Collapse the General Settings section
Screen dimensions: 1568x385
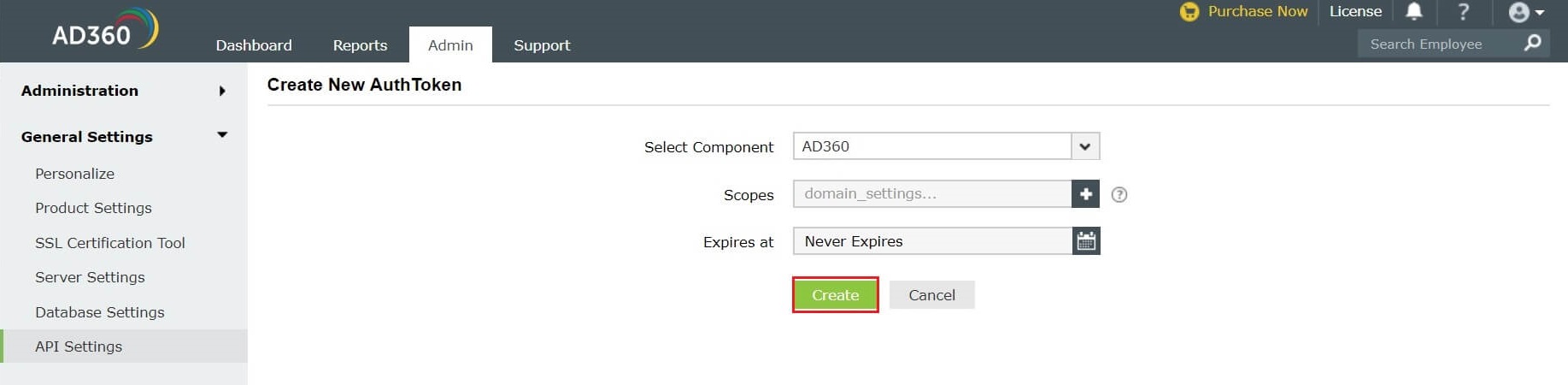(x=222, y=135)
